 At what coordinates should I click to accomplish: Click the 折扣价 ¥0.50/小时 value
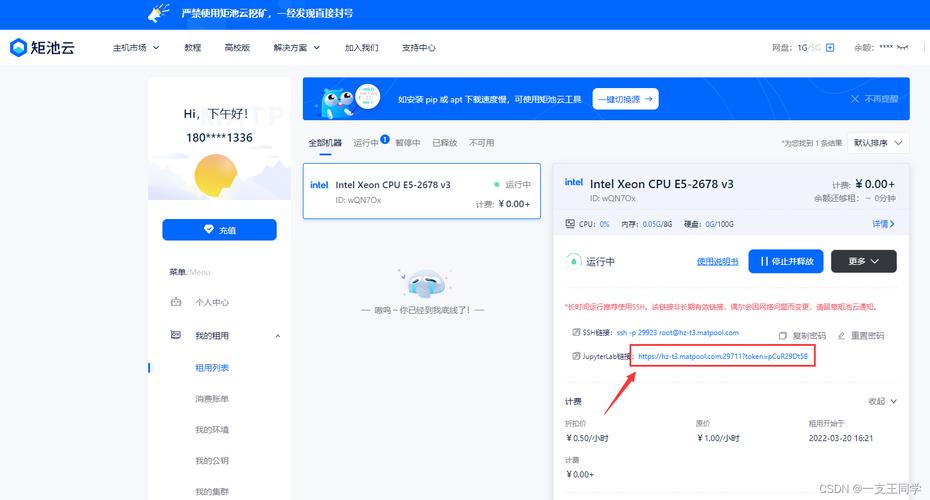coord(587,438)
